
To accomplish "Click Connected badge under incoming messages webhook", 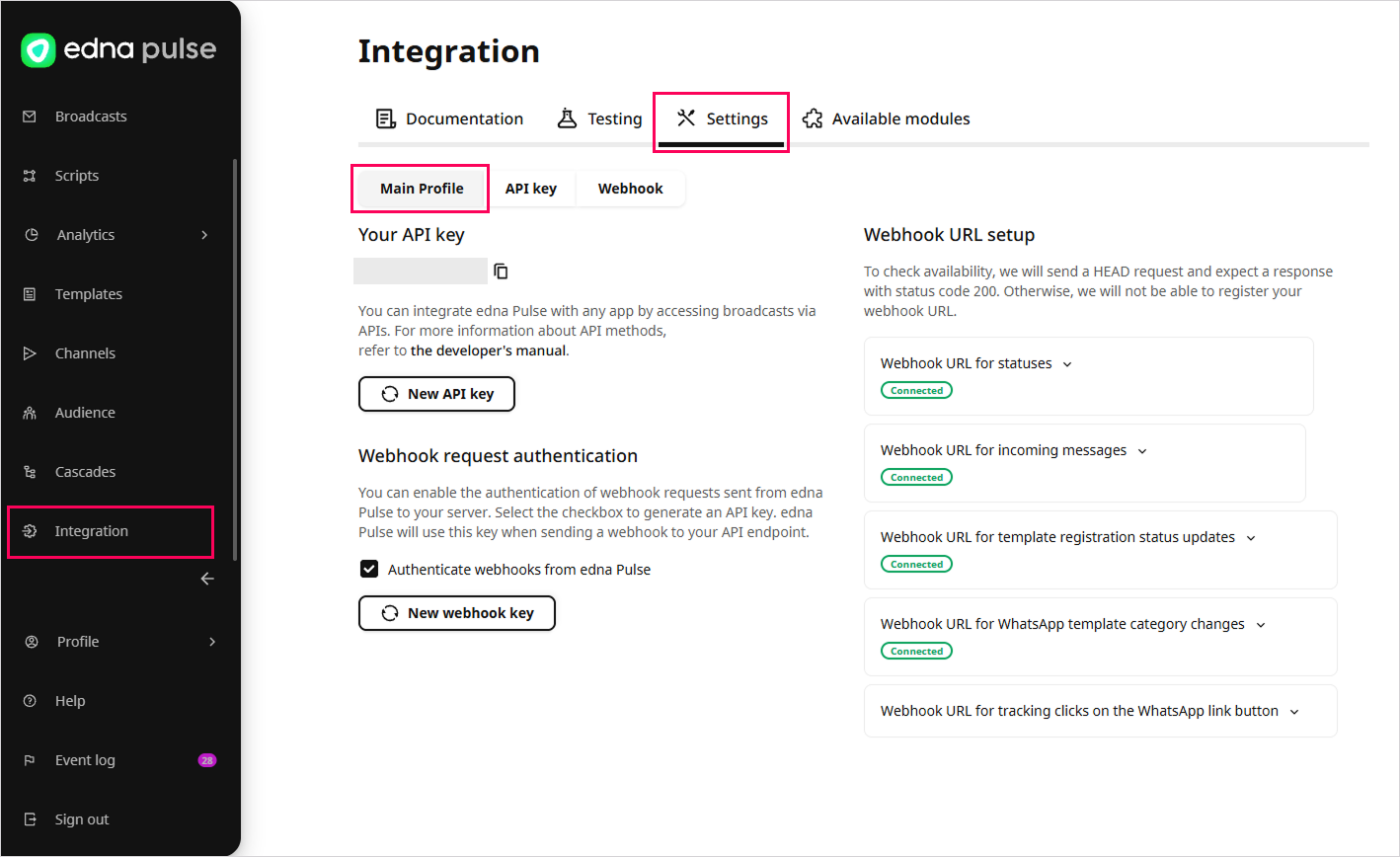I will pos(916,478).
